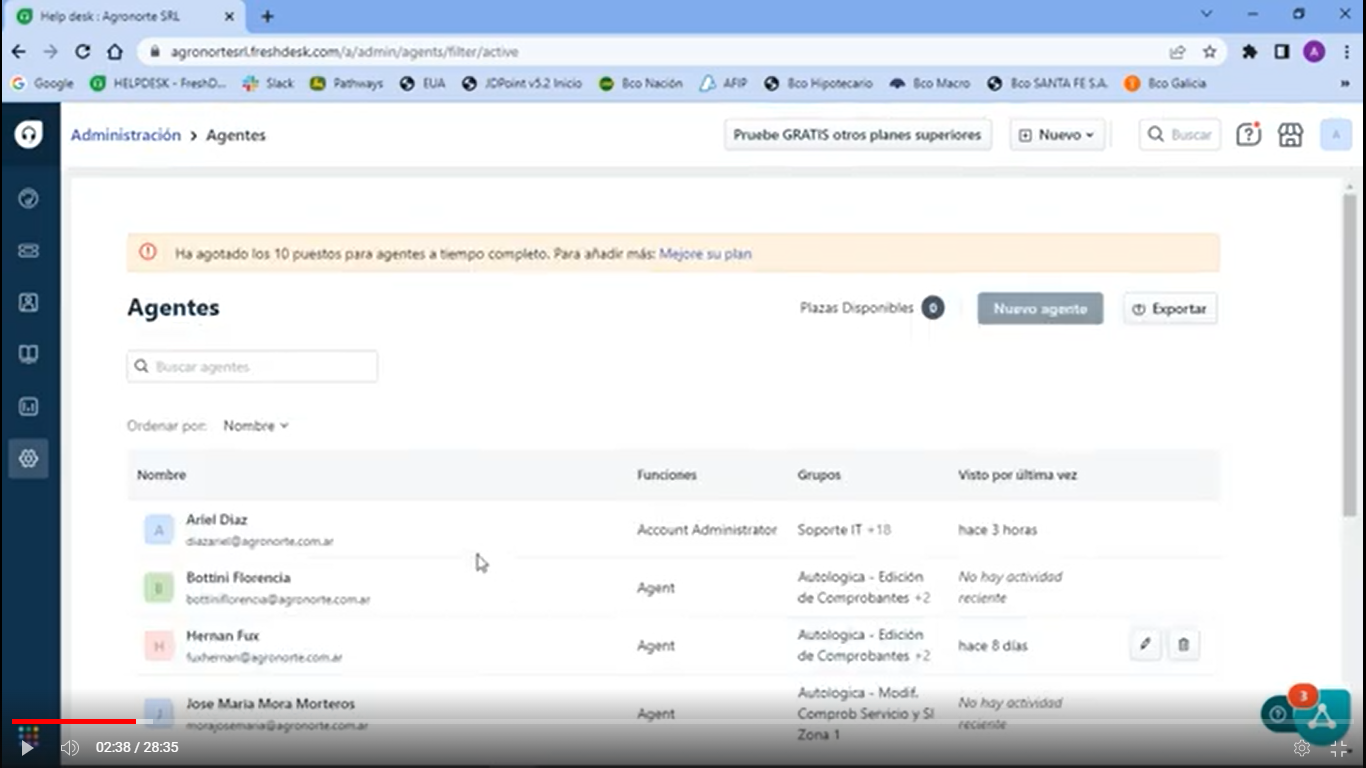Image resolution: width=1366 pixels, height=768 pixels.
Task: Mute the video with the speaker icon
Action: (69, 747)
